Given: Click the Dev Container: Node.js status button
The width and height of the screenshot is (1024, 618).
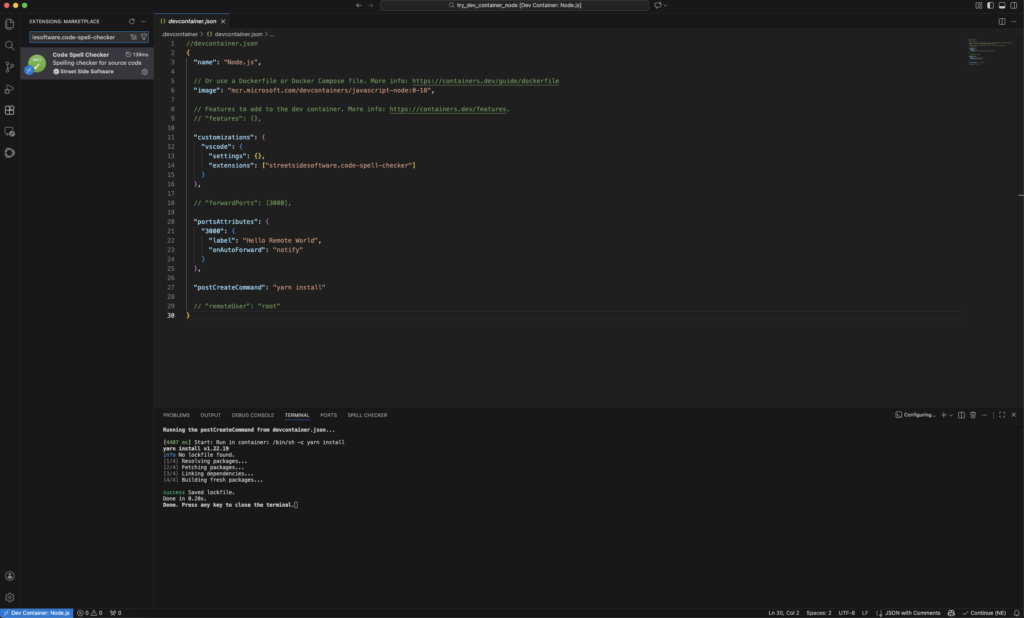Looking at the screenshot, I should pyautogui.click(x=36, y=612).
